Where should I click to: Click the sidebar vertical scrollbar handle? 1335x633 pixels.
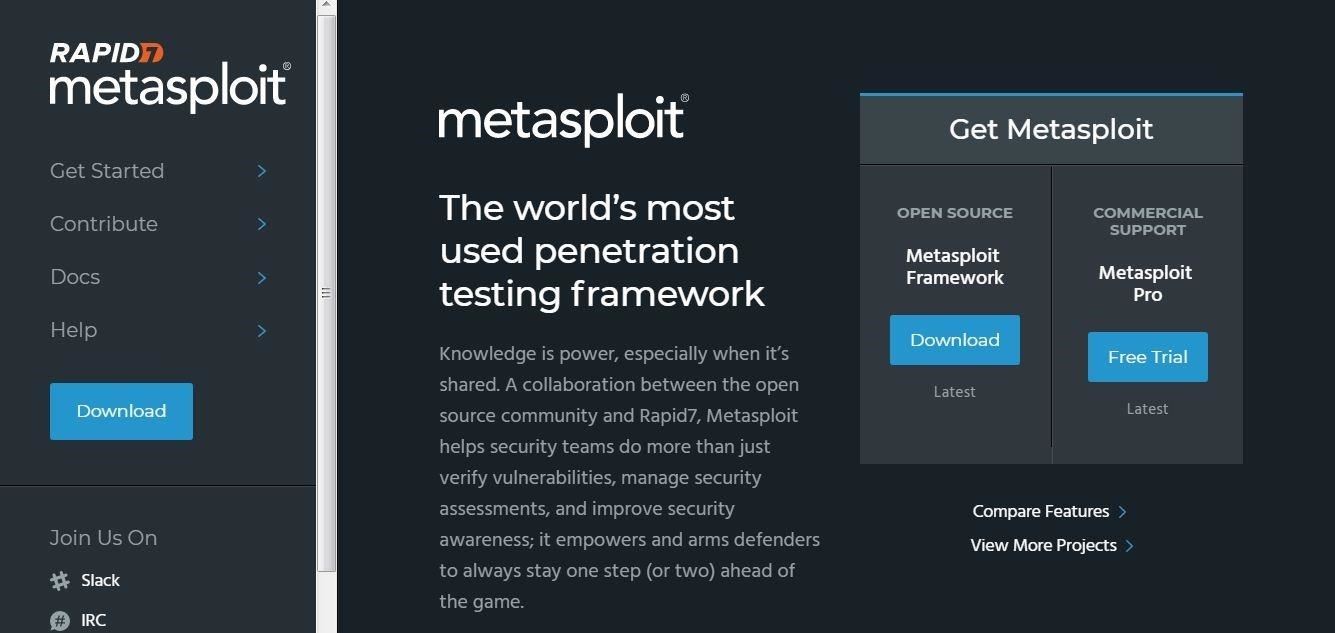click(327, 293)
